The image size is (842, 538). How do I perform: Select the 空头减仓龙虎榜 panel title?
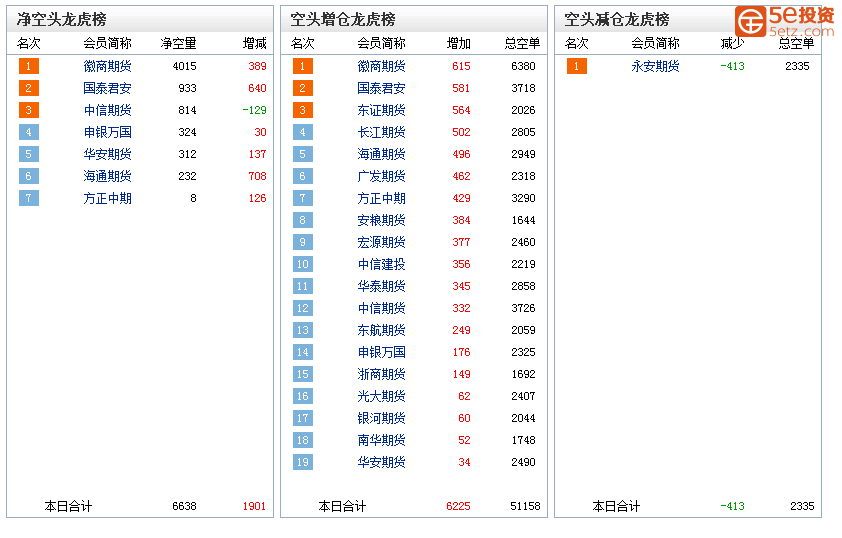click(x=616, y=20)
